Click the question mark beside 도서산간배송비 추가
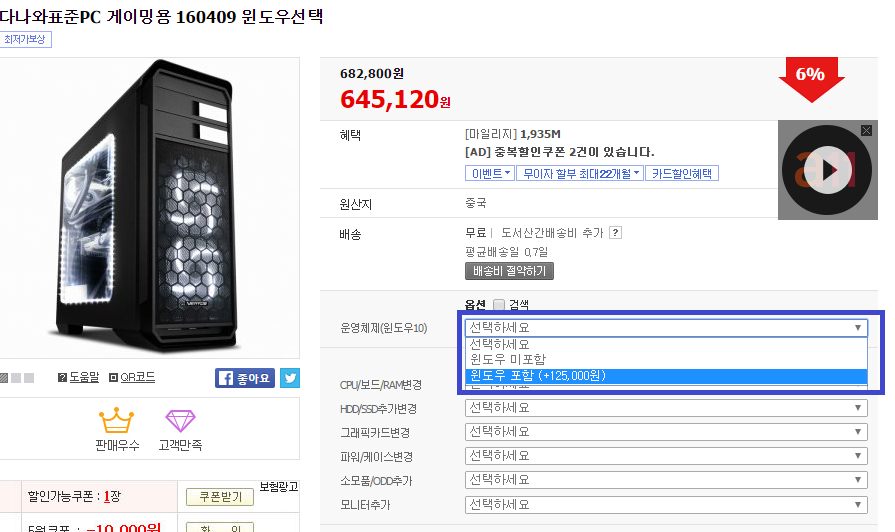This screenshot has width=895, height=532. coord(615,233)
